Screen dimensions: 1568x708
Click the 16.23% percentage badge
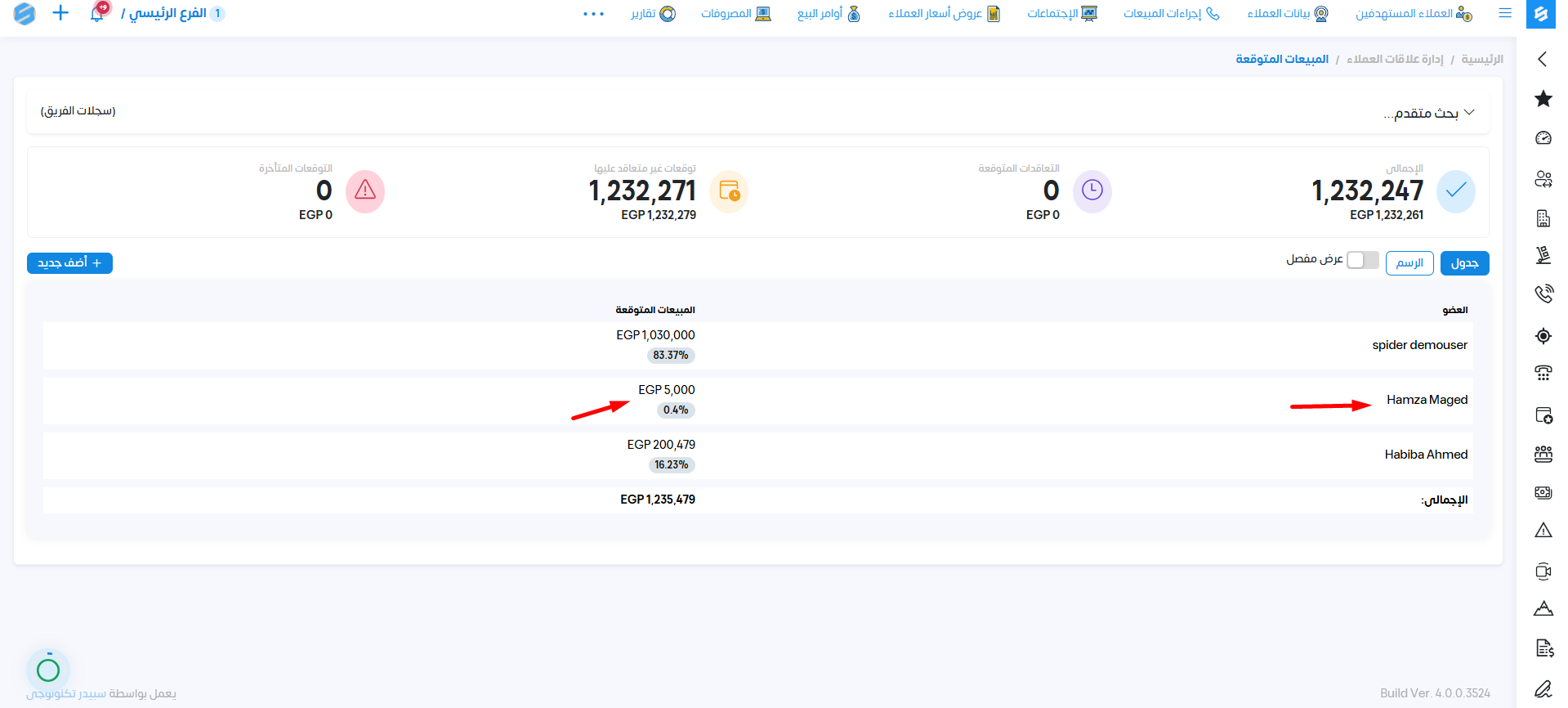tap(672, 465)
